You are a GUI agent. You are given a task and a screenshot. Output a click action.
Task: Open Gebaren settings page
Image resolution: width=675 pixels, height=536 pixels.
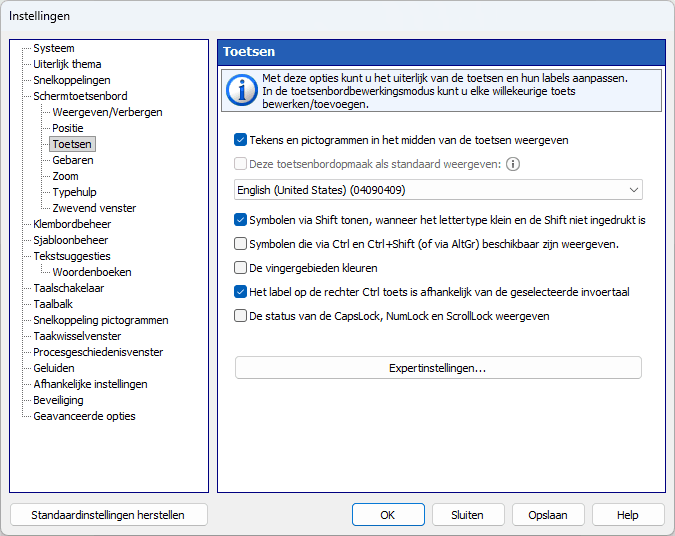pos(73,160)
